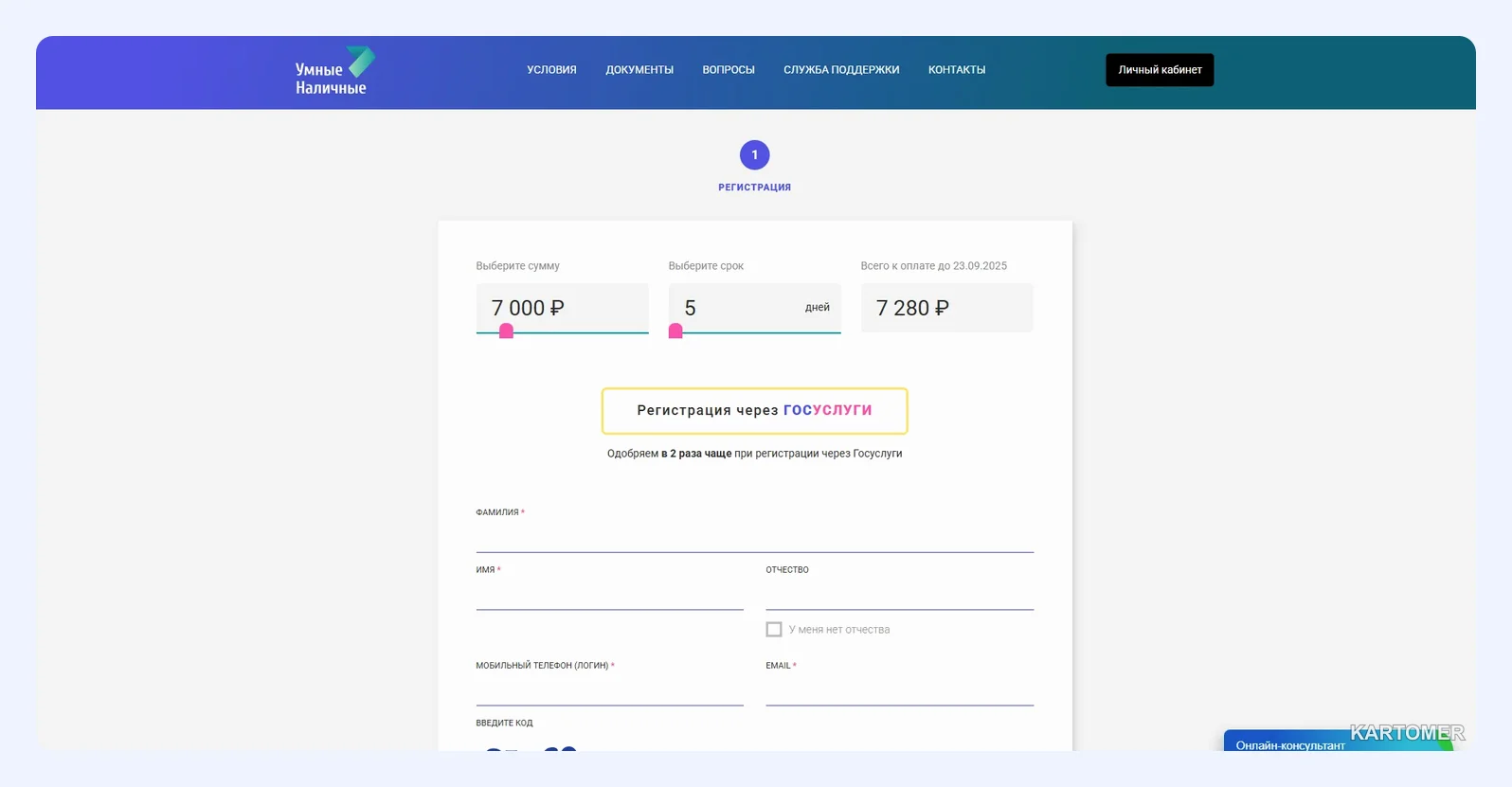Click the loan amount slider handle
This screenshot has width=1512, height=787.
pyautogui.click(x=506, y=331)
